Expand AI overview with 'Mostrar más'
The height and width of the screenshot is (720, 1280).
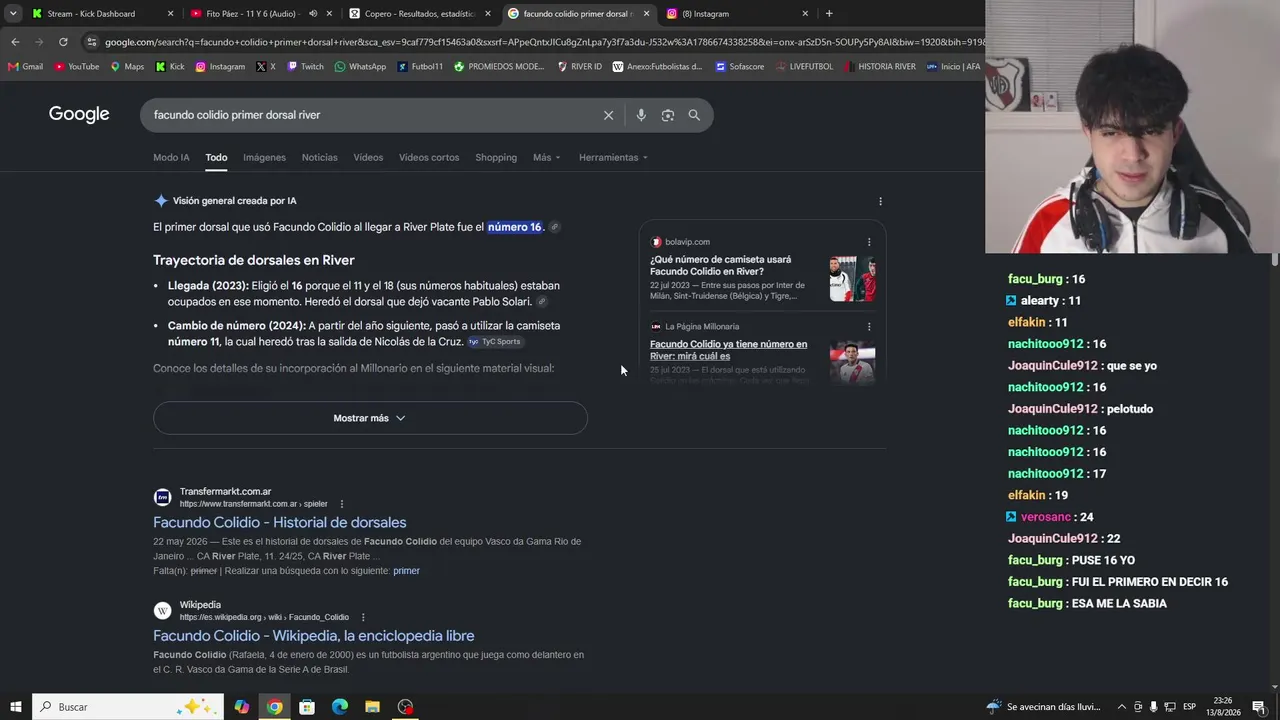[x=370, y=418]
